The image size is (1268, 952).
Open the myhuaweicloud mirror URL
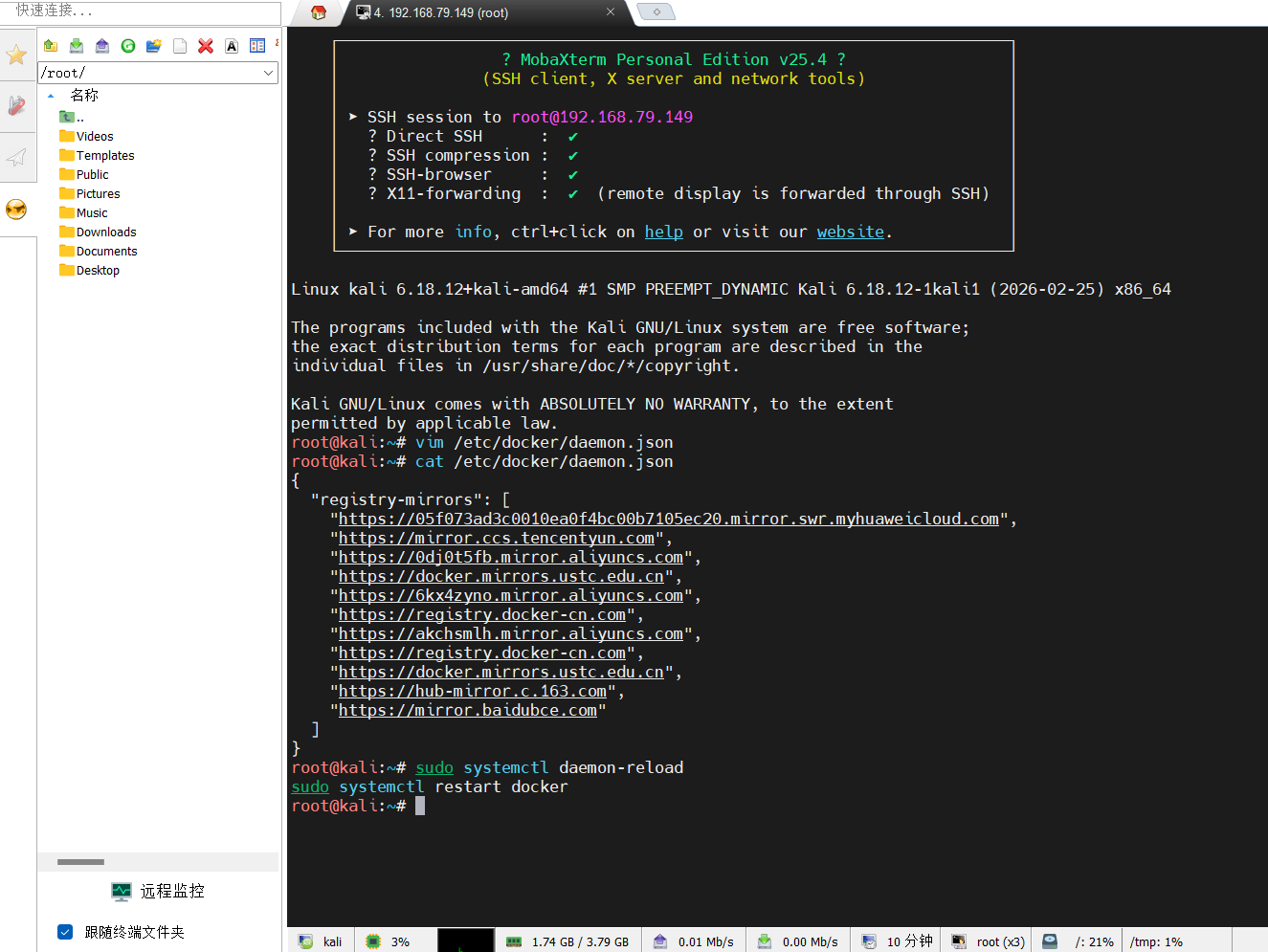click(x=669, y=519)
